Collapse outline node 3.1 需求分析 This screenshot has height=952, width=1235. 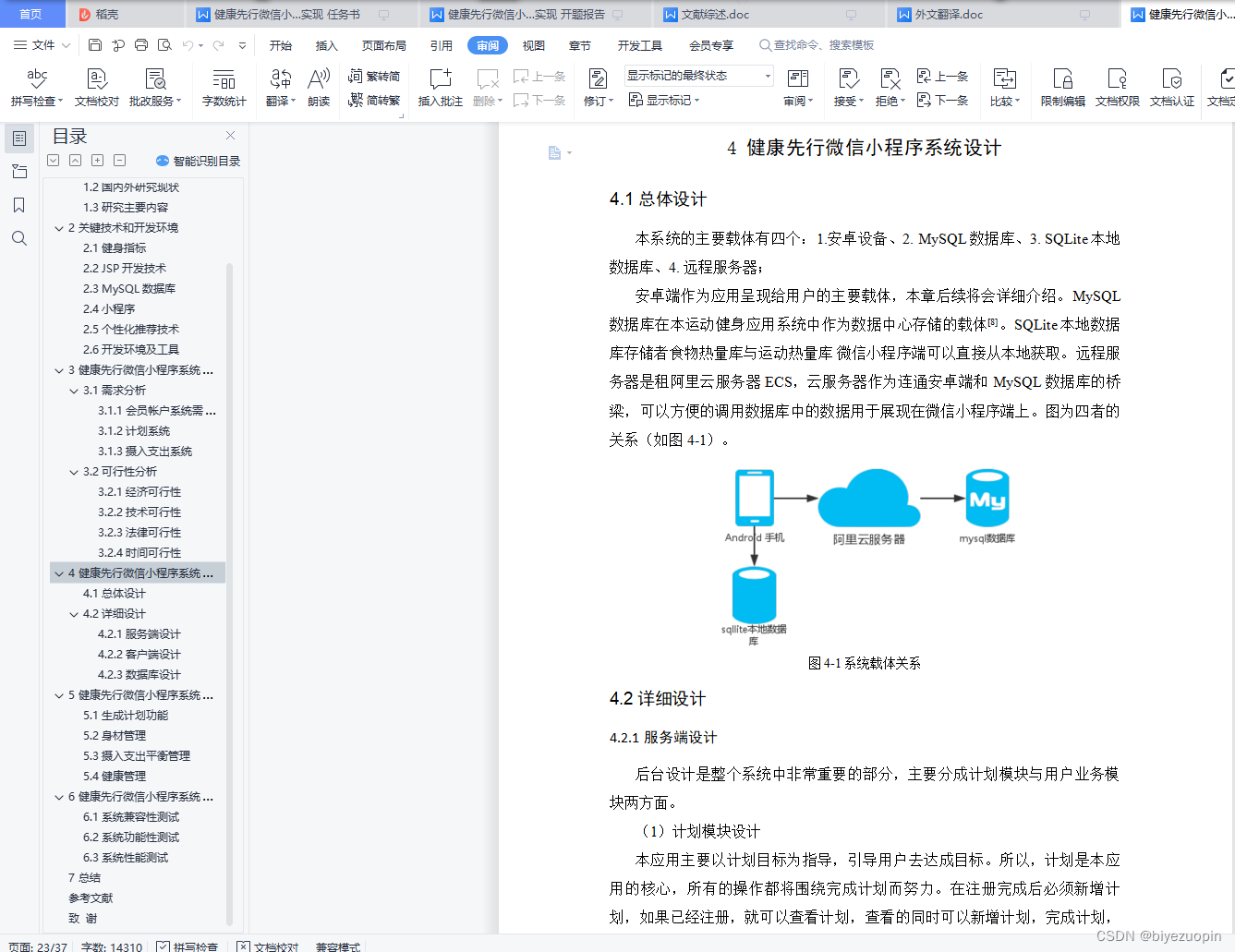pyautogui.click(x=74, y=391)
